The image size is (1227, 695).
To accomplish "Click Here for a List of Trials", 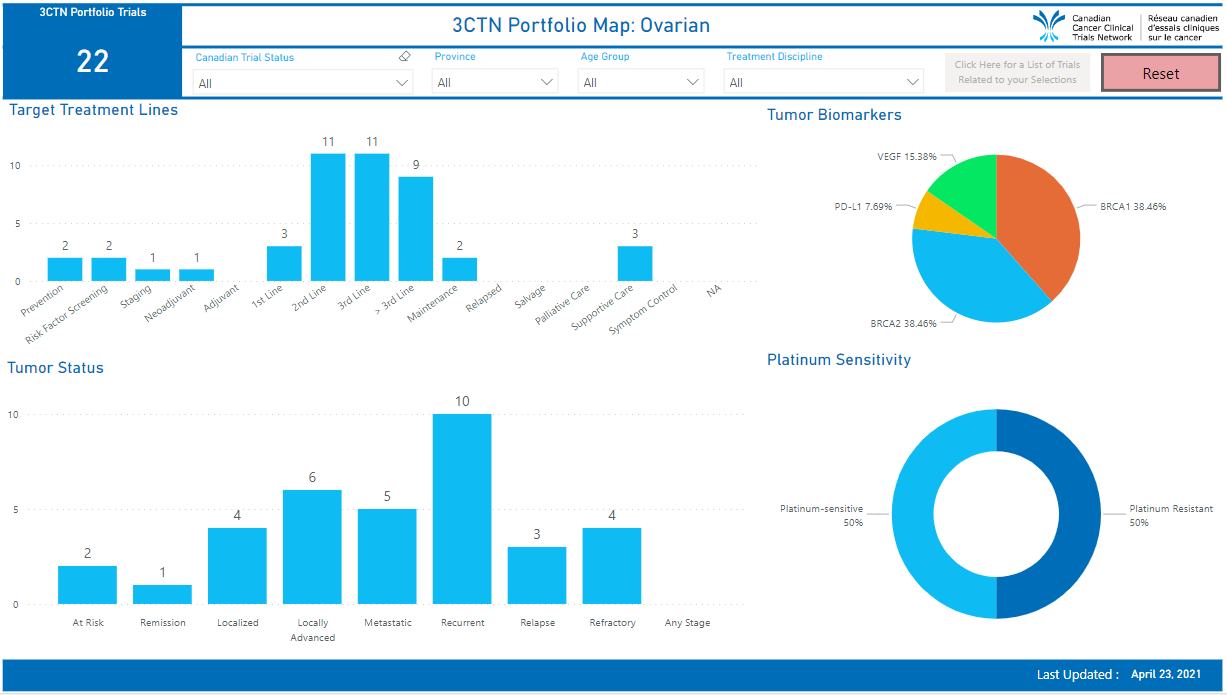I will coord(1017,72).
